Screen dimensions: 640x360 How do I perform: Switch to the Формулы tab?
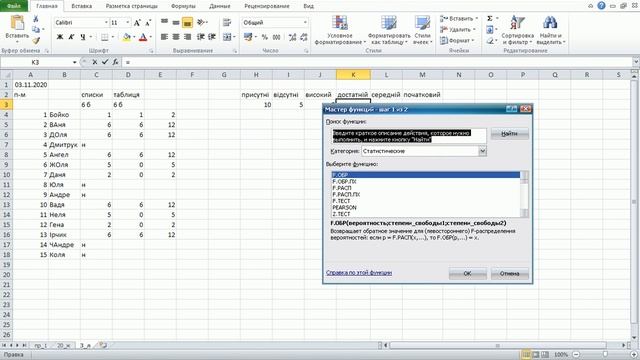coord(183,6)
